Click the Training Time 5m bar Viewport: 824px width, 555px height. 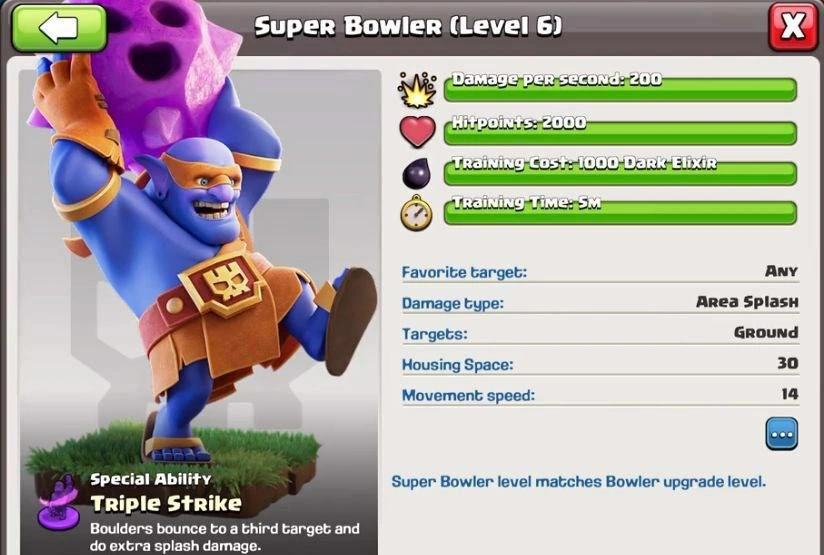[x=620, y=211]
